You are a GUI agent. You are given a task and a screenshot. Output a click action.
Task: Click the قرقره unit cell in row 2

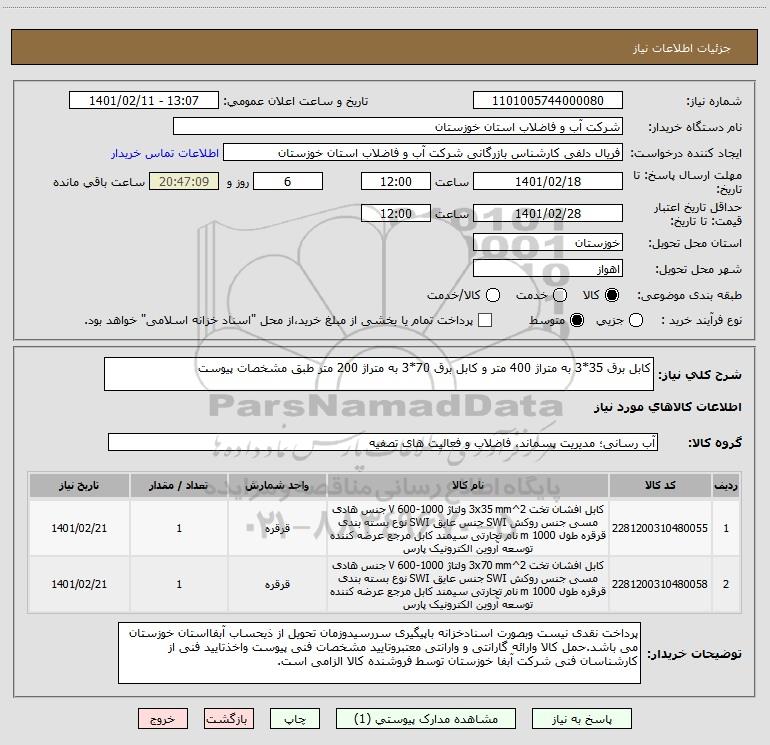(277, 584)
